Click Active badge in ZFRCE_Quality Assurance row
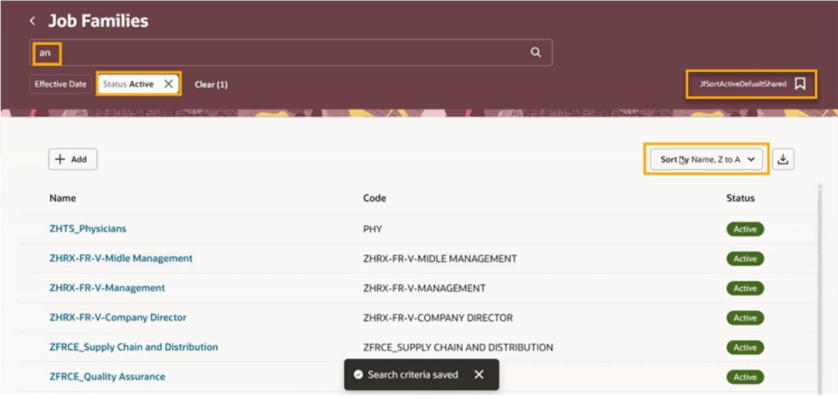The image size is (838, 399). coord(745,377)
